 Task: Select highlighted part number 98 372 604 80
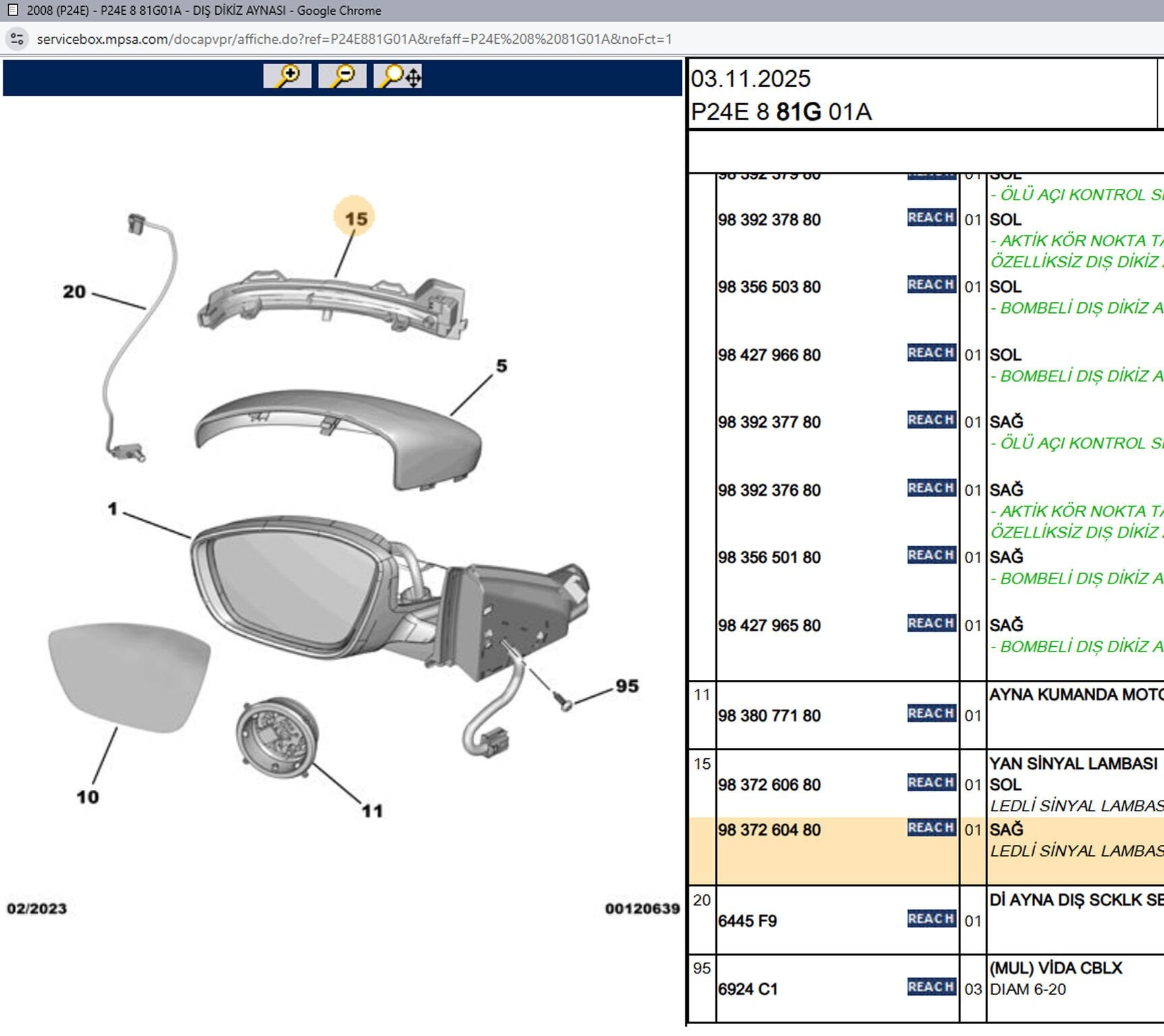click(x=769, y=830)
